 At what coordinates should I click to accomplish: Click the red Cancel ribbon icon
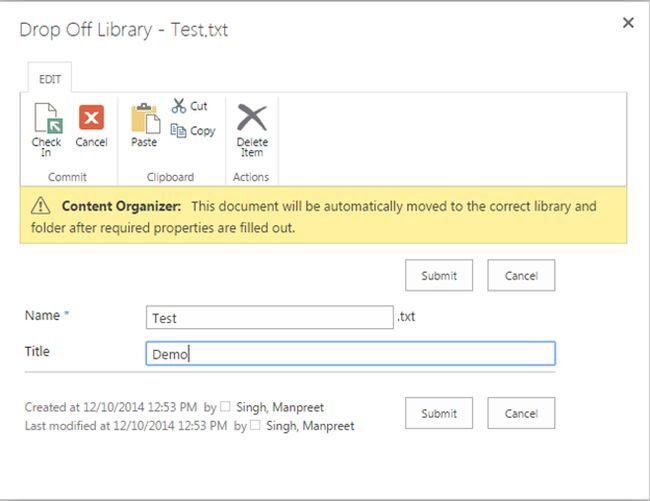pyautogui.click(x=91, y=118)
